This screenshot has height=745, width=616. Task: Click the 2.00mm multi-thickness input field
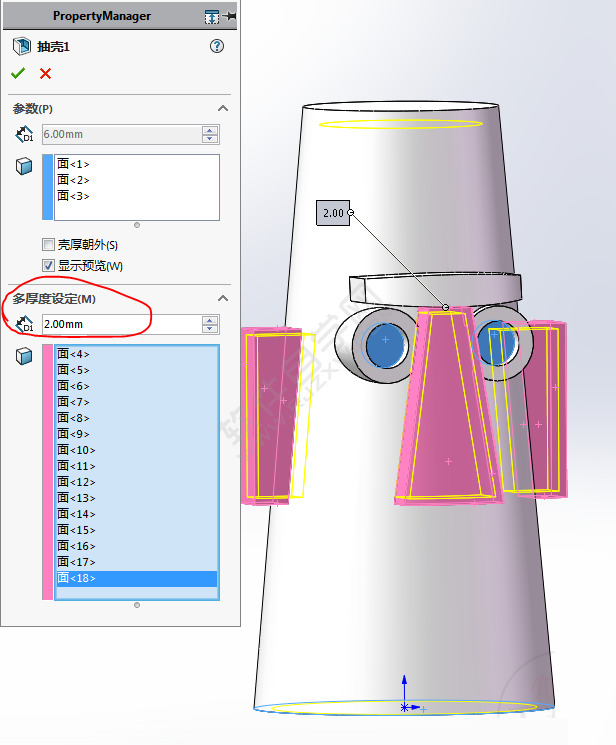tap(122, 325)
